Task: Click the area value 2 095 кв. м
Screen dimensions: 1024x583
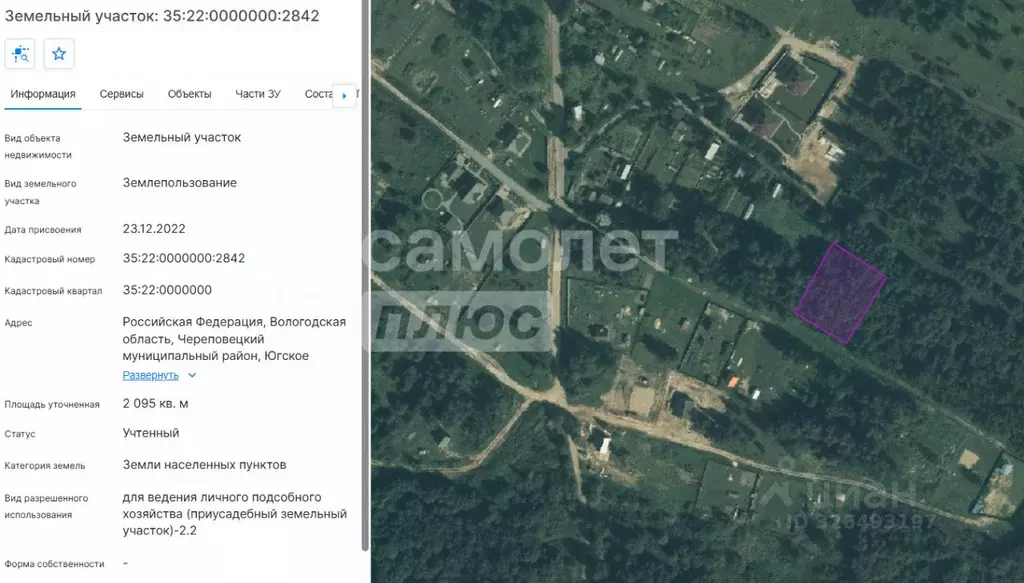Action: 155,404
